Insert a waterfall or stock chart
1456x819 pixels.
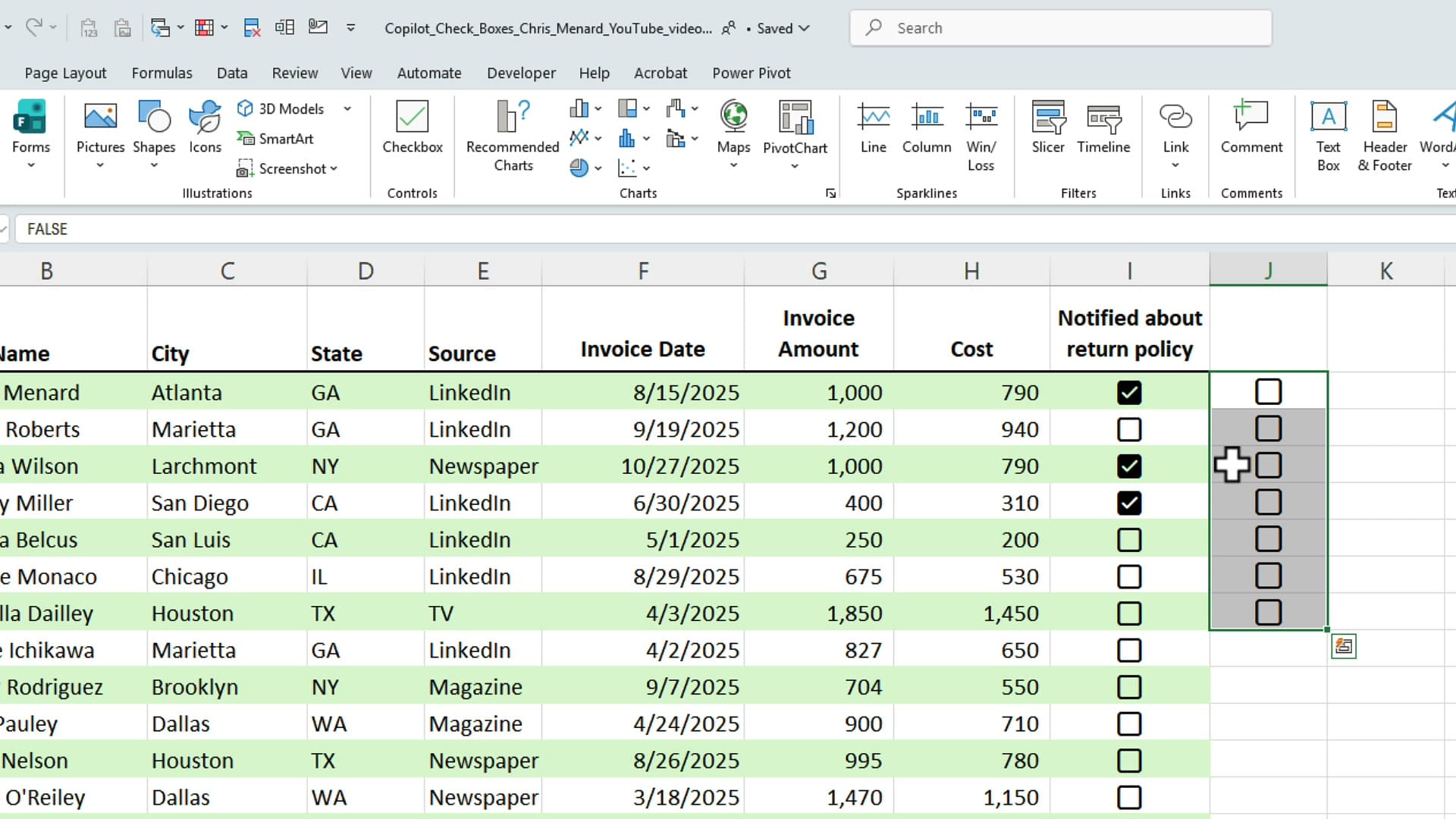[676, 108]
